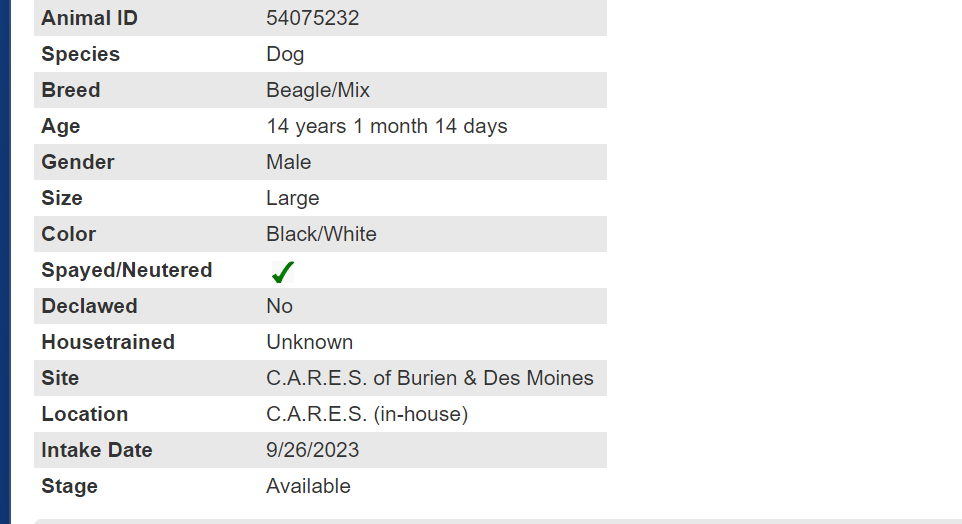Click the C.A.R.E.S. (in-house) location value
The height and width of the screenshot is (524, 962).
pyautogui.click(x=366, y=414)
